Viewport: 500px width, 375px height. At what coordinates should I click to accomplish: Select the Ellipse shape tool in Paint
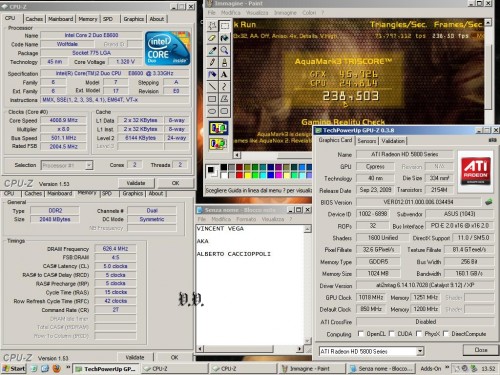pos(212,111)
